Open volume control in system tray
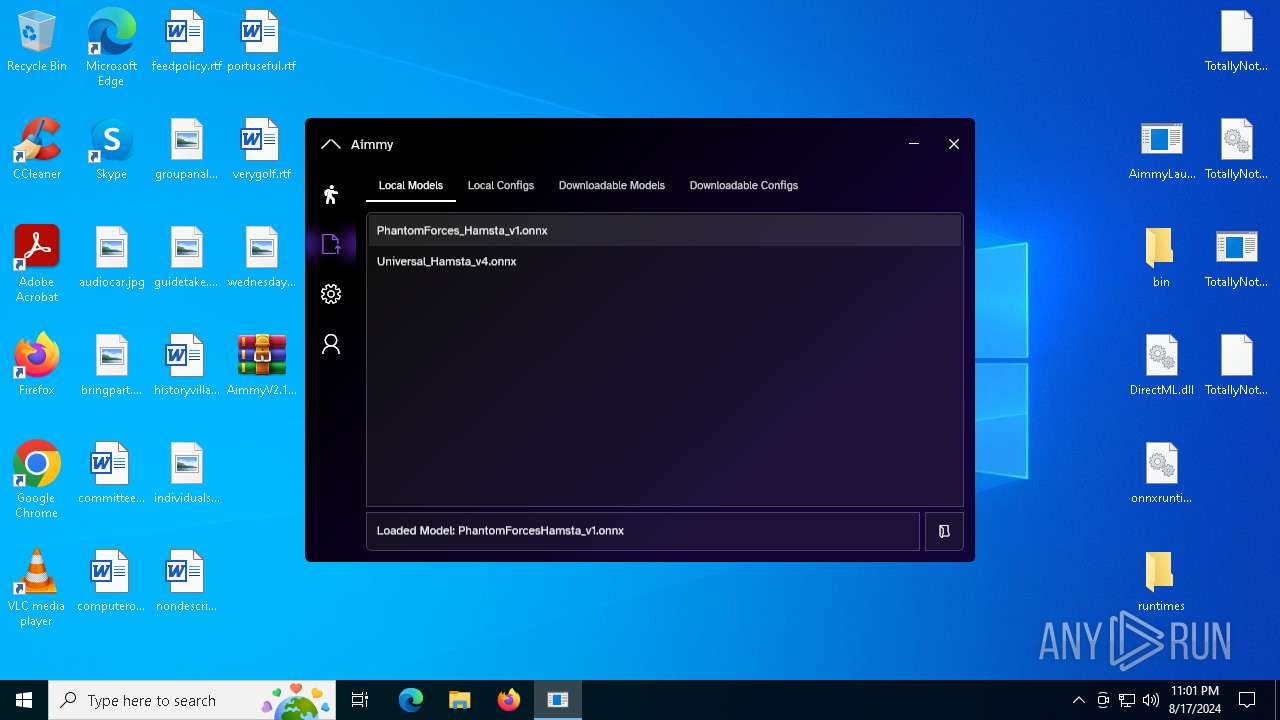This screenshot has height=720, width=1280. (1151, 700)
